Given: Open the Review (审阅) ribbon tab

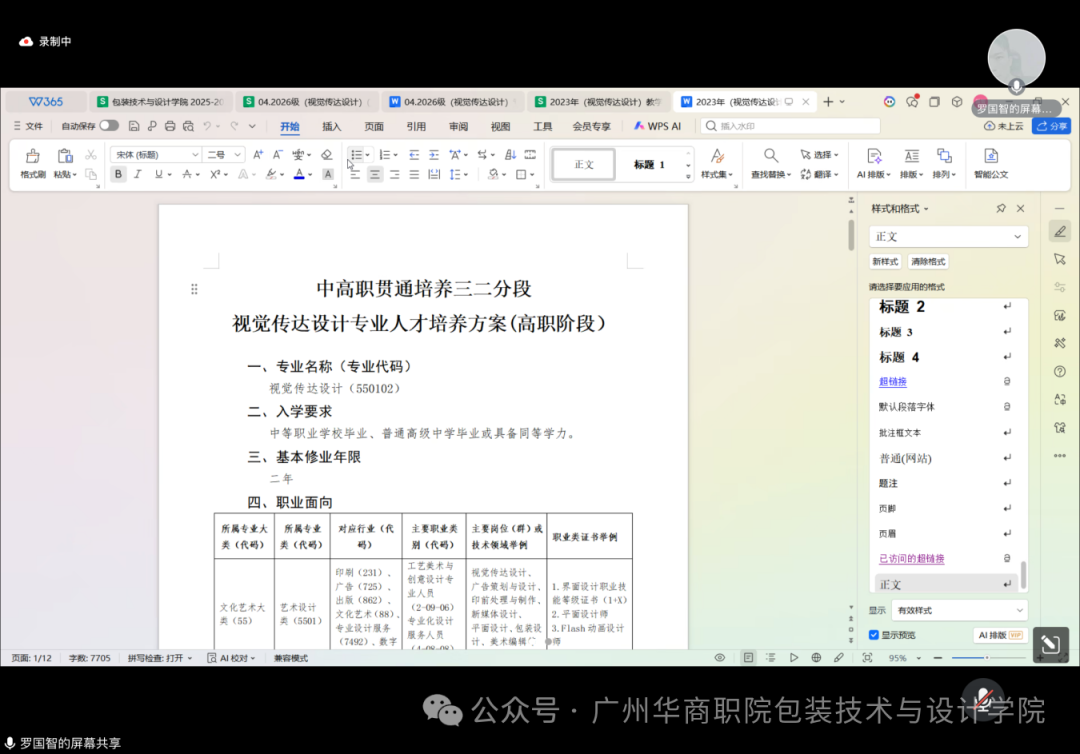Looking at the screenshot, I should point(458,126).
